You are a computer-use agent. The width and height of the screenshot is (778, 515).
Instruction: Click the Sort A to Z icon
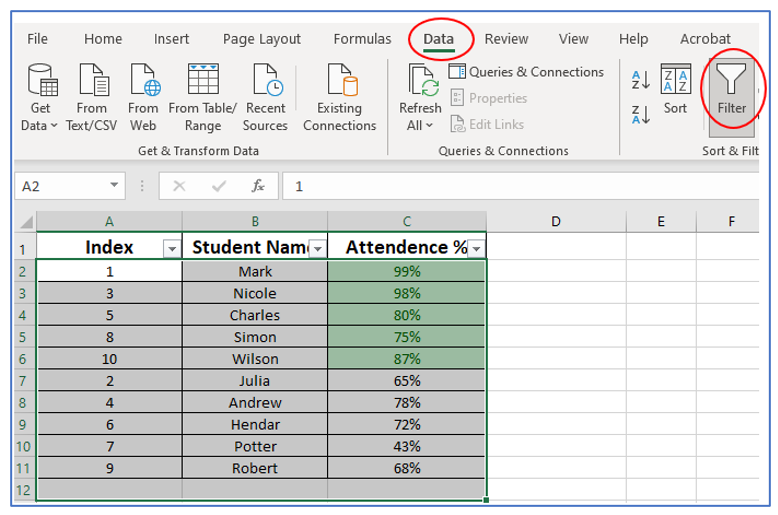pos(641,81)
